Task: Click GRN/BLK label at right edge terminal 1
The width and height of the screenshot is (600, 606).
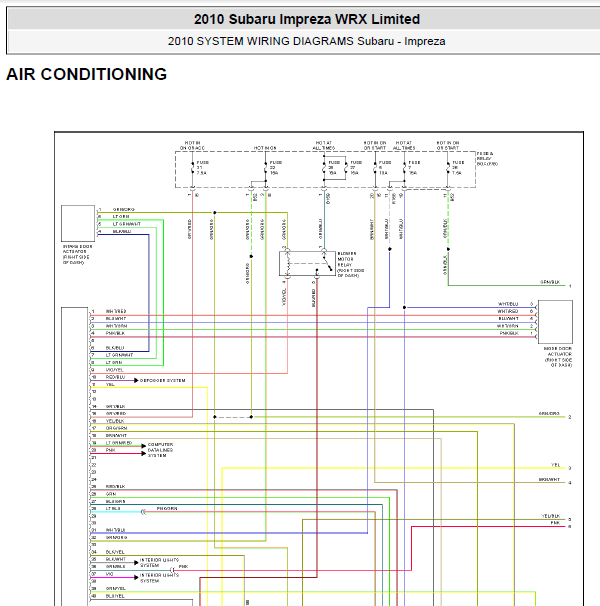Action: point(550,282)
